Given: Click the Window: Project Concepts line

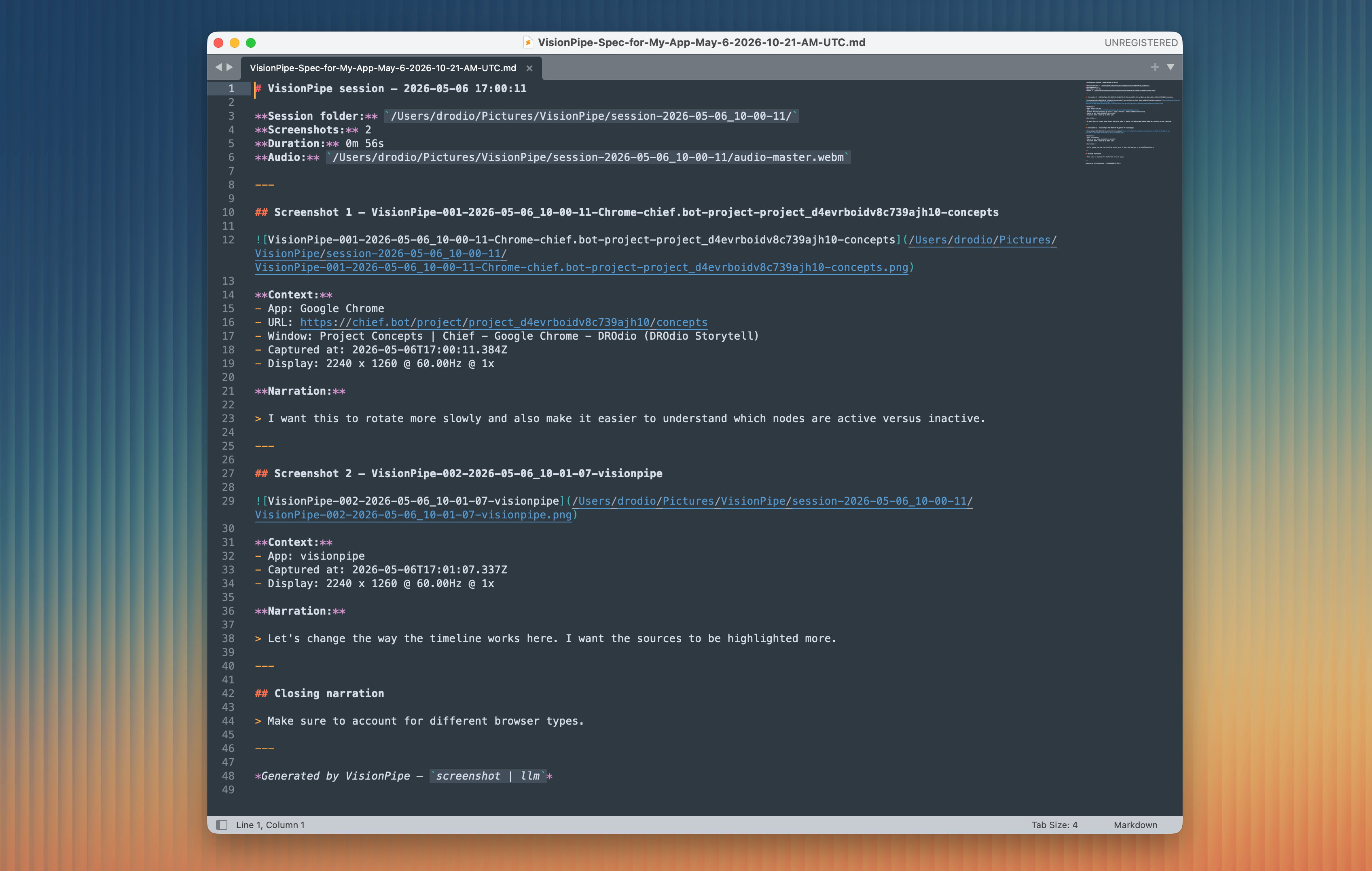Looking at the screenshot, I should click(x=507, y=336).
